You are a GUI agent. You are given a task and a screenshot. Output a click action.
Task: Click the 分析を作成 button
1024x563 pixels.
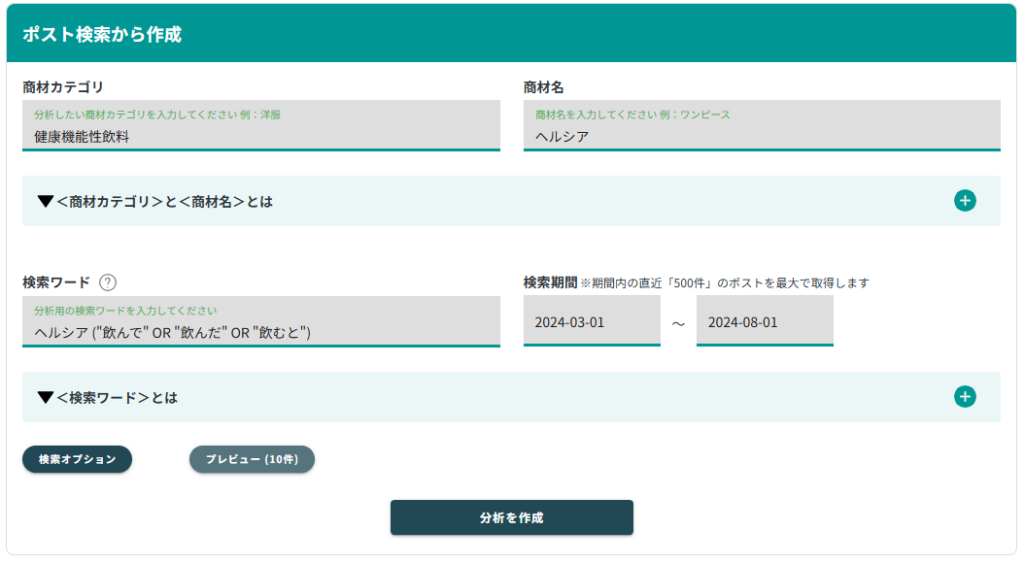pos(511,518)
